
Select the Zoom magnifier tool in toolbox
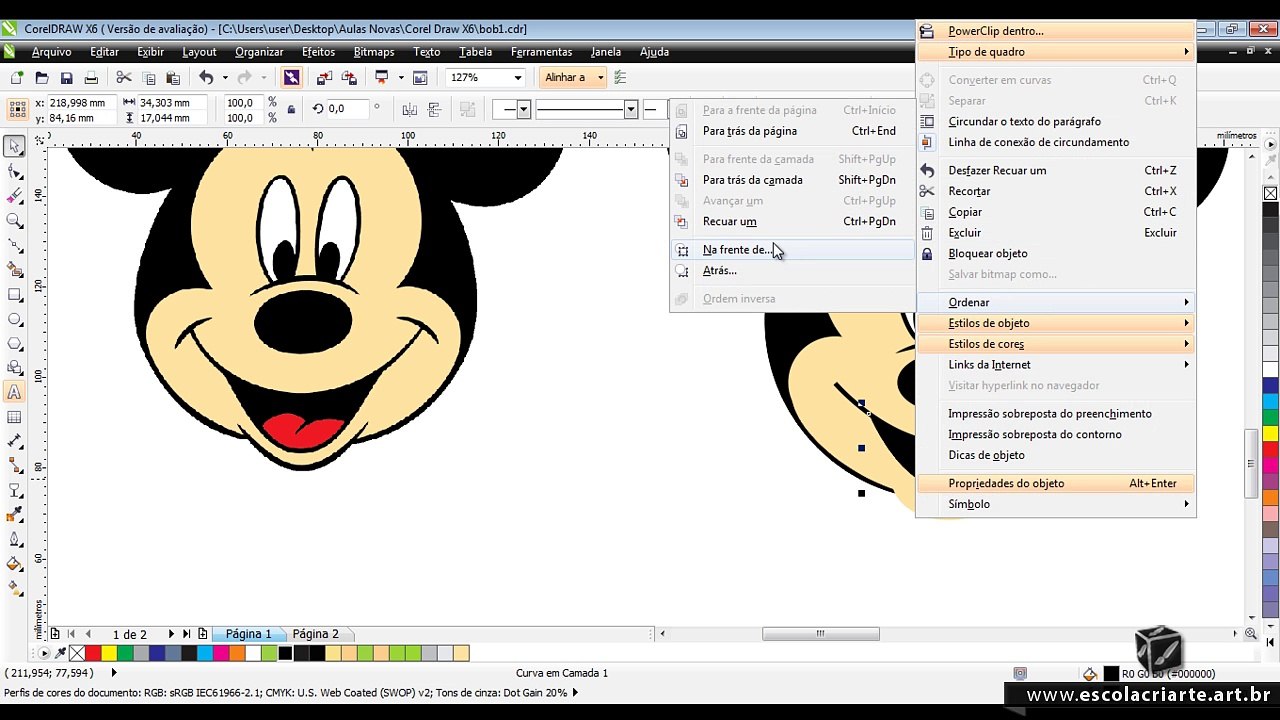click(14, 221)
